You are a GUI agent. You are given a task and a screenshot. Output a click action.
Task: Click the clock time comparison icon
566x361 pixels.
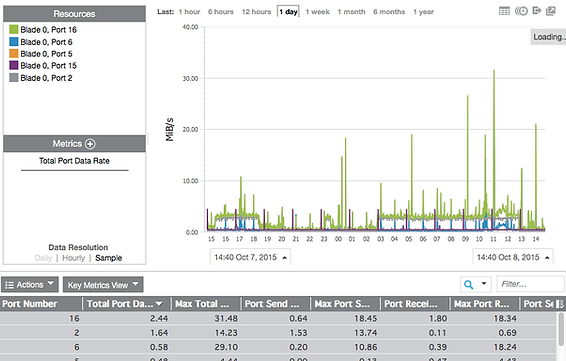tap(521, 11)
